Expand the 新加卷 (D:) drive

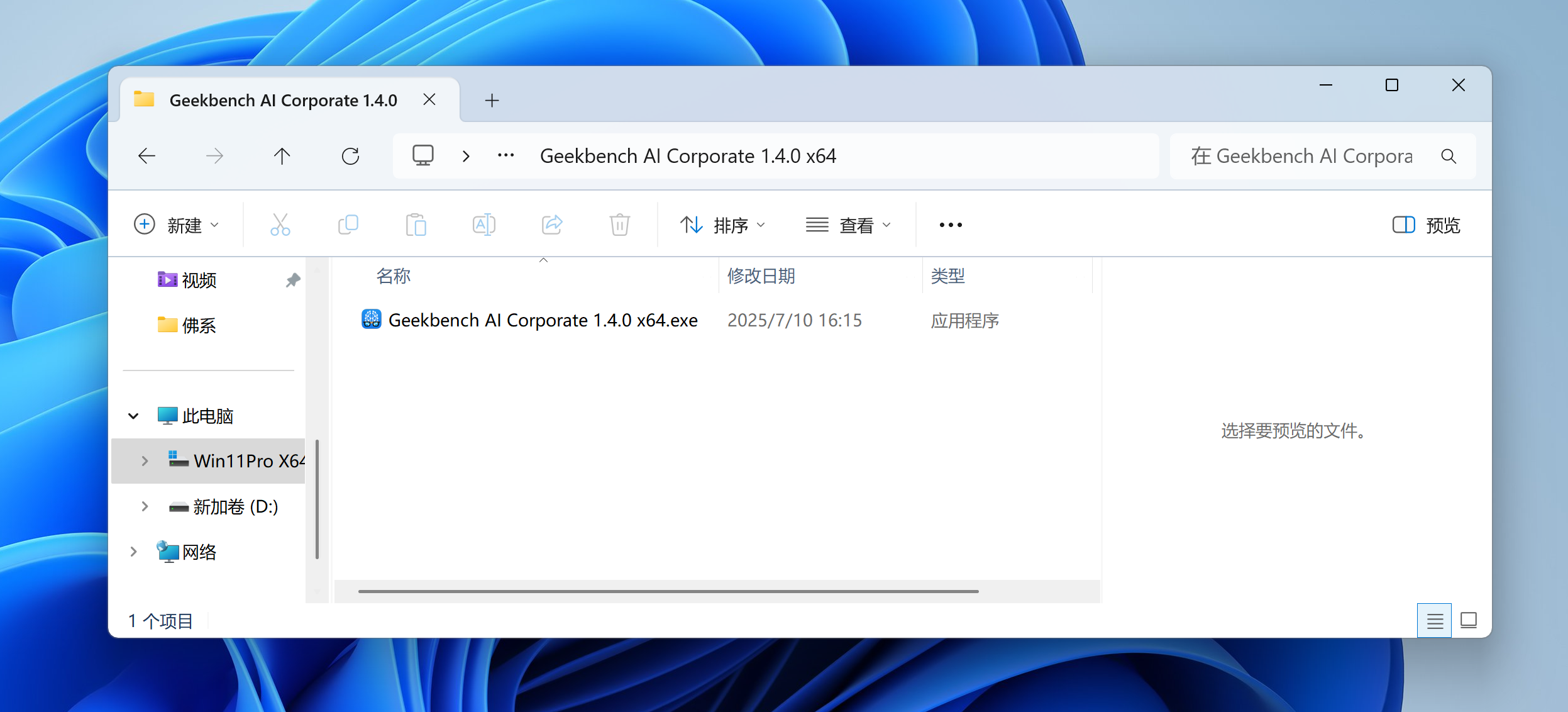point(145,506)
